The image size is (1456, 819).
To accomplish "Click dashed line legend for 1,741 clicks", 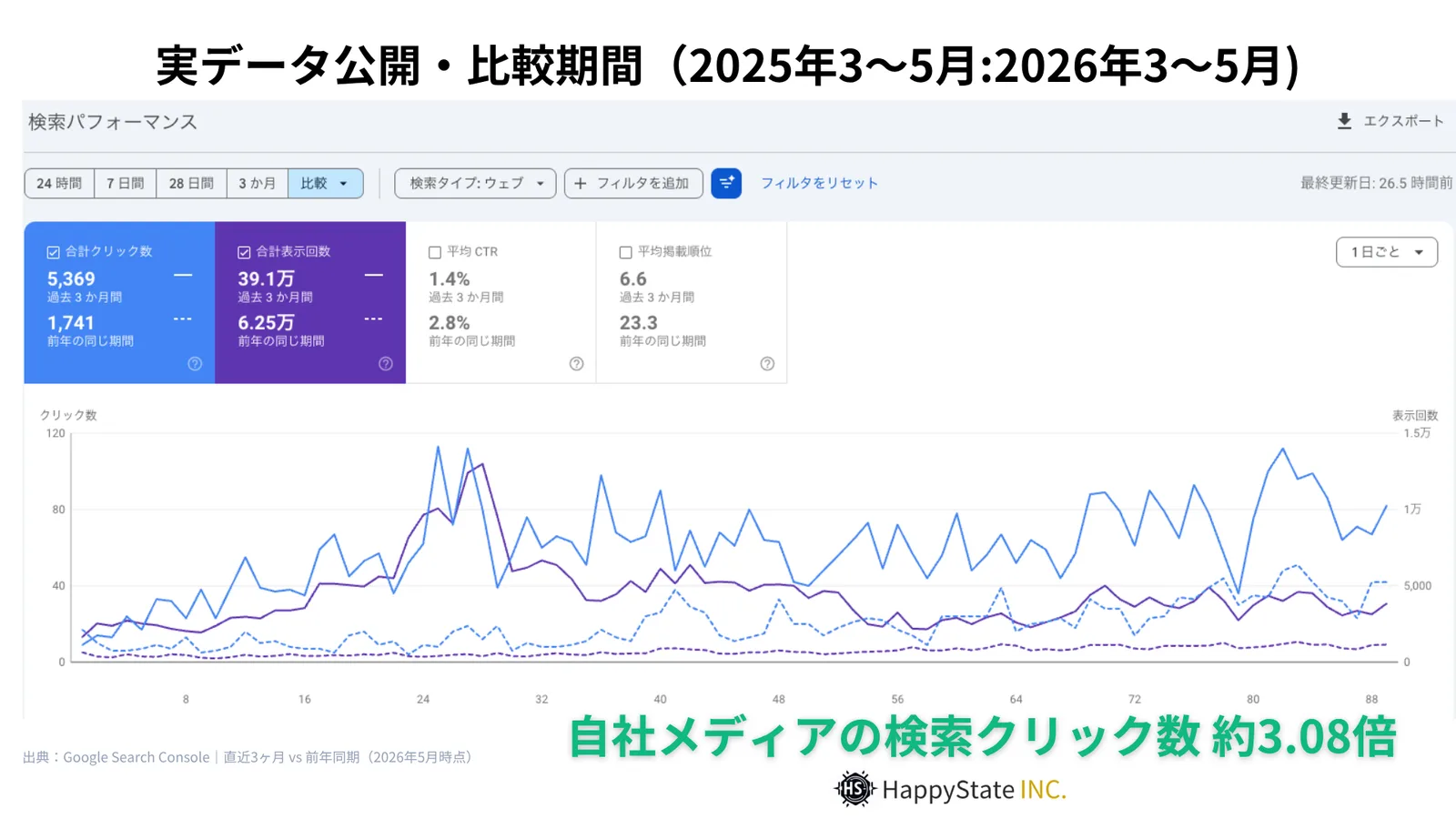I will (x=183, y=318).
